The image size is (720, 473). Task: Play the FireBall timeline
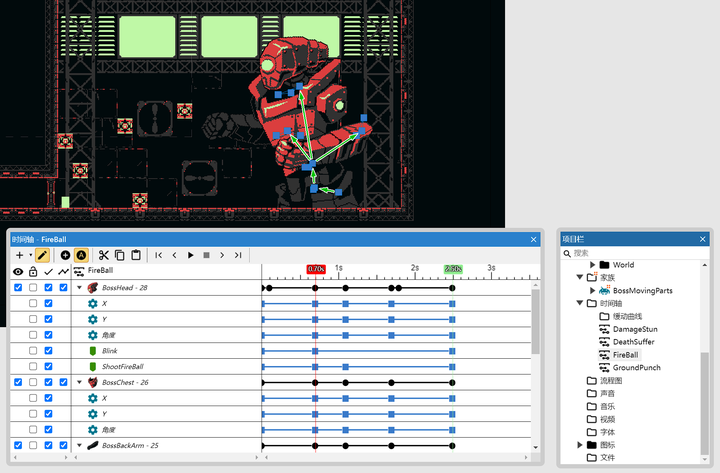tap(191, 255)
